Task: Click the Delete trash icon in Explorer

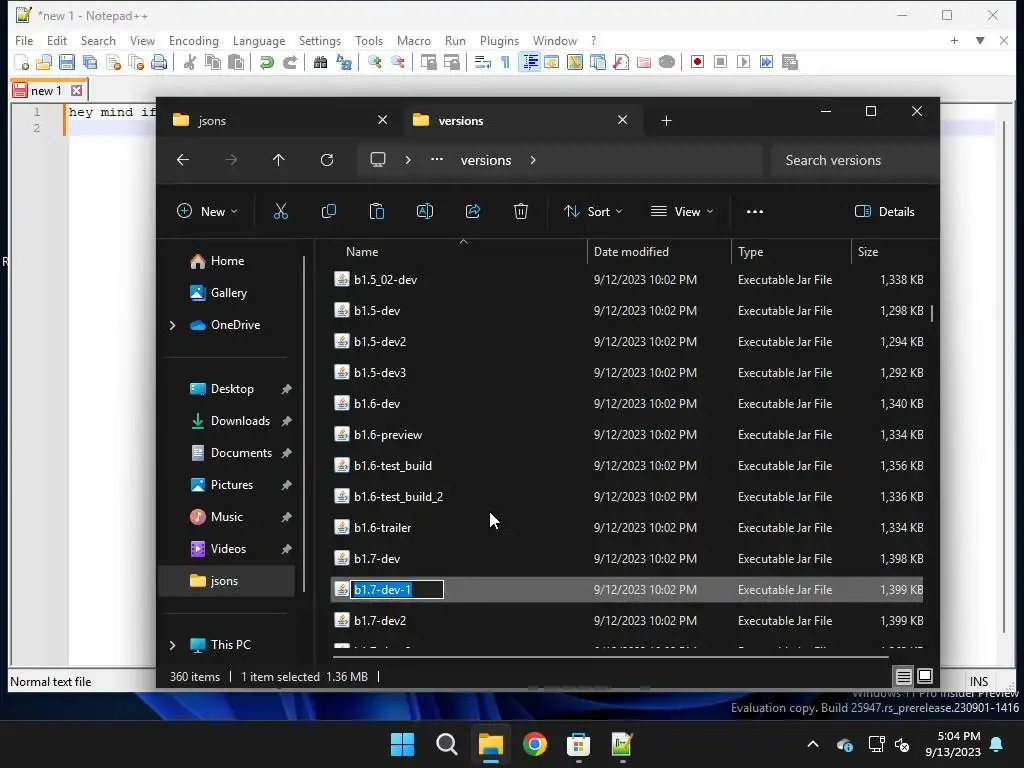Action: point(520,212)
